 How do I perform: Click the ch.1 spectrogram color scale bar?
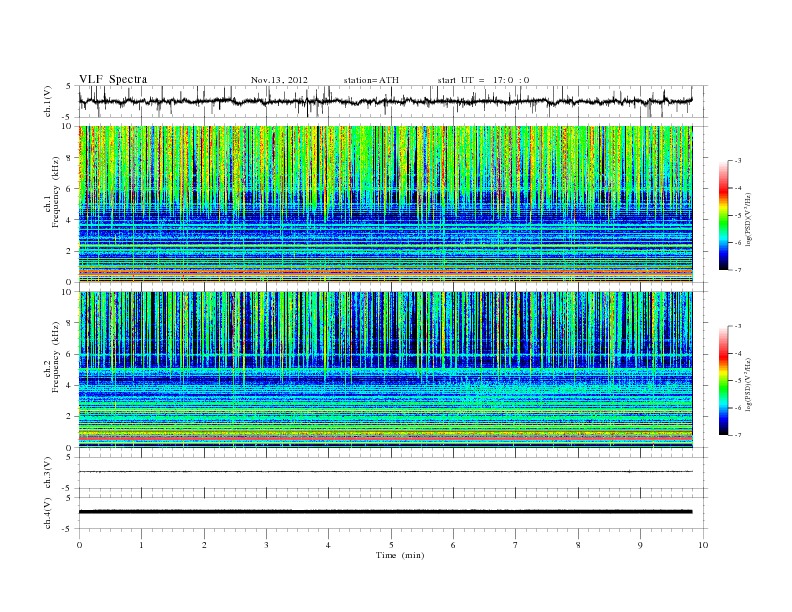pyautogui.click(x=724, y=215)
